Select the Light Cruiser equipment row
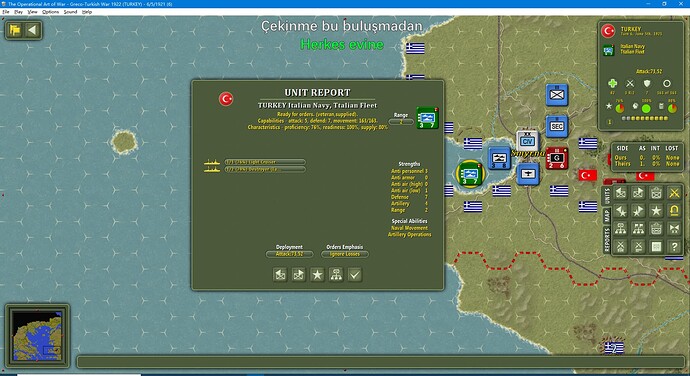The width and height of the screenshot is (690, 376). pyautogui.click(x=265, y=162)
